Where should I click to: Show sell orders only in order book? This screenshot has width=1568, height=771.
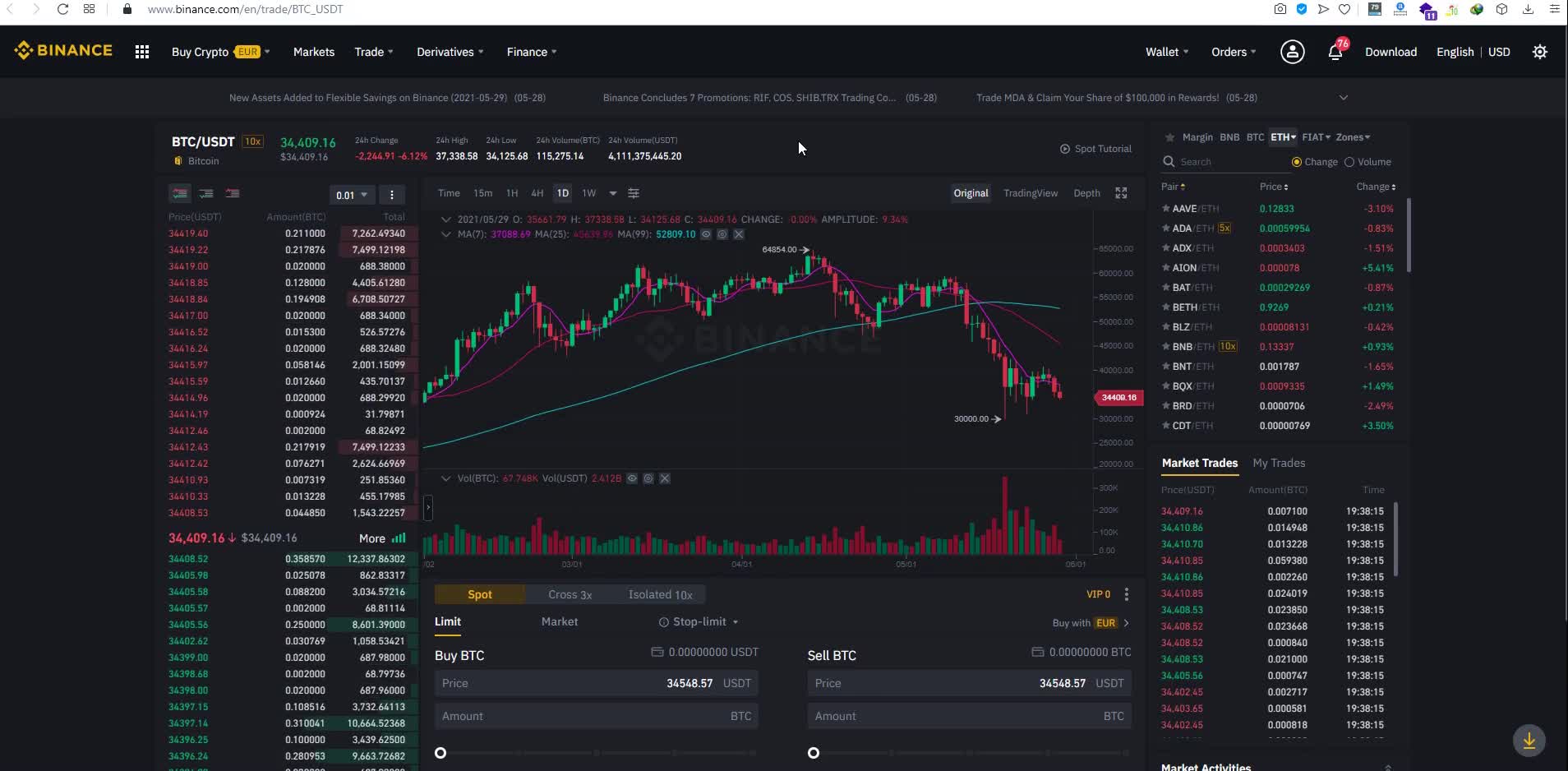pyautogui.click(x=233, y=193)
